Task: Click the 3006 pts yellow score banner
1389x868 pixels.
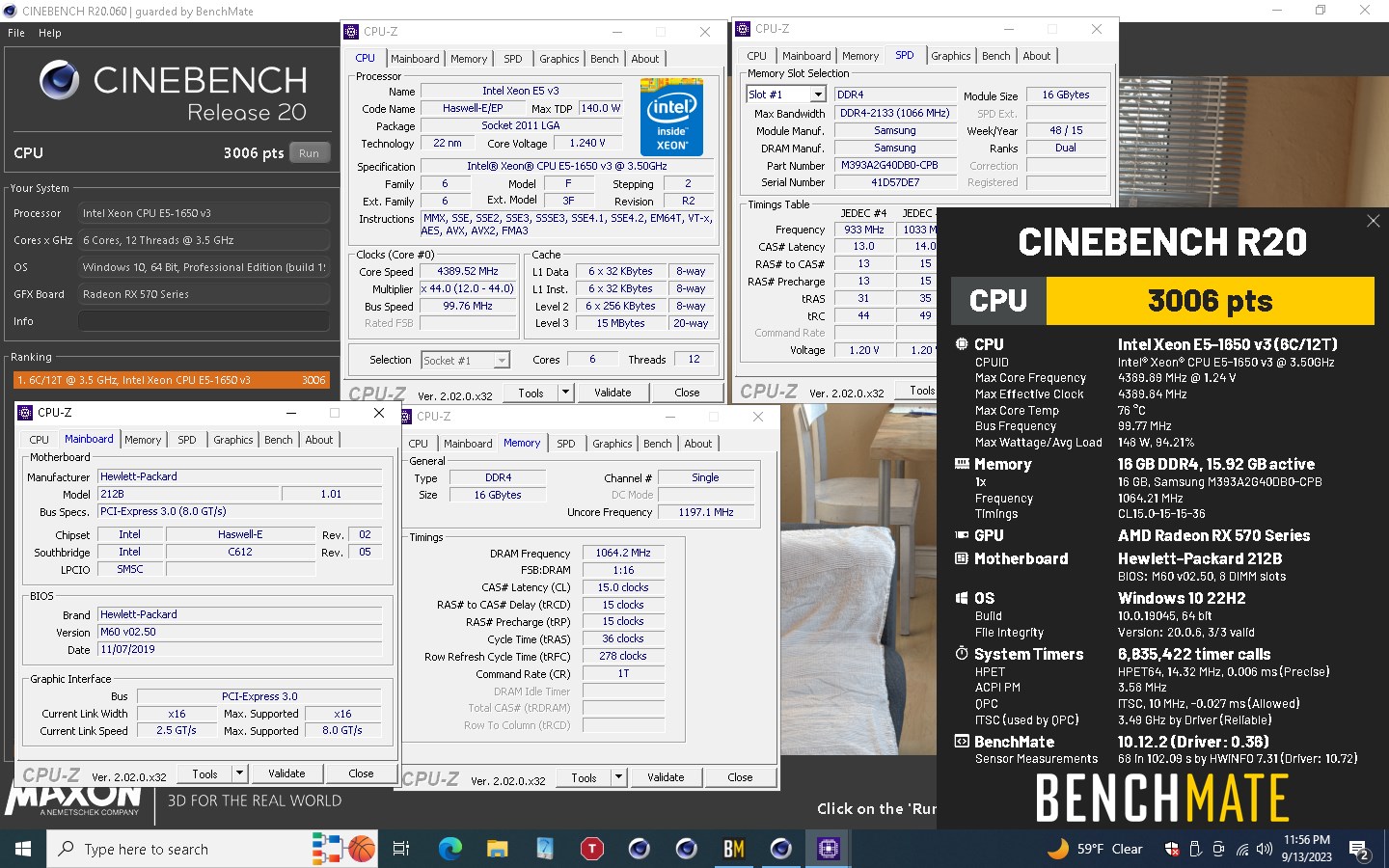Action: tap(1210, 301)
